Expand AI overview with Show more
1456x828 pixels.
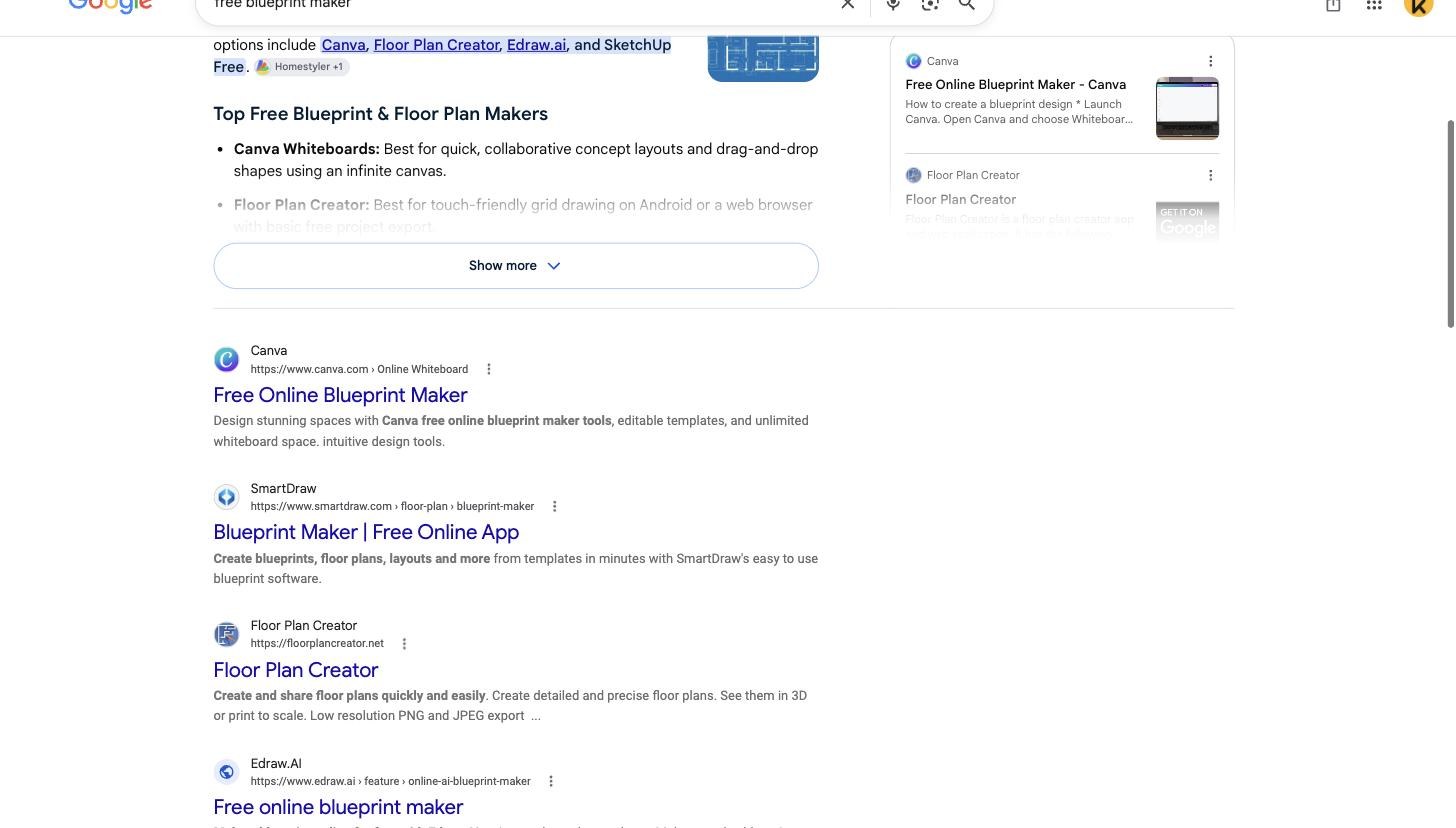click(x=516, y=266)
